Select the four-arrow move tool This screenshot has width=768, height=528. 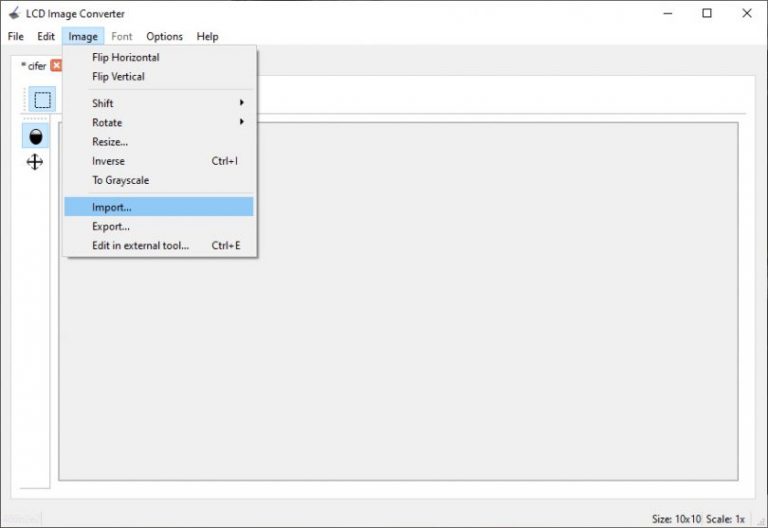(x=35, y=161)
